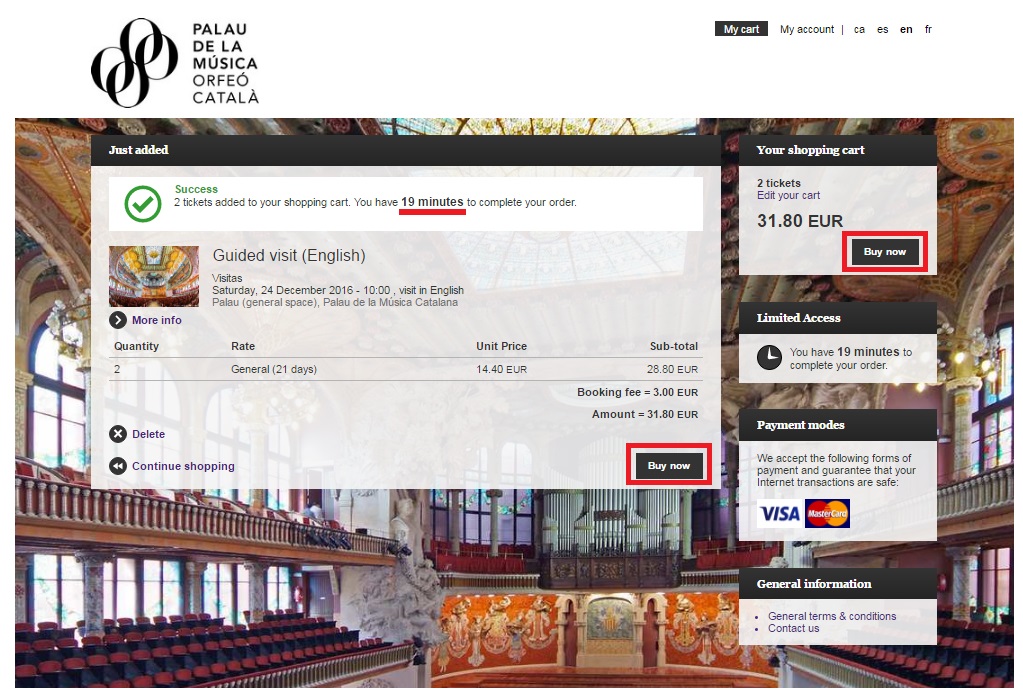Switch language to Spanish (es)
The height and width of the screenshot is (700, 1023).
point(883,29)
